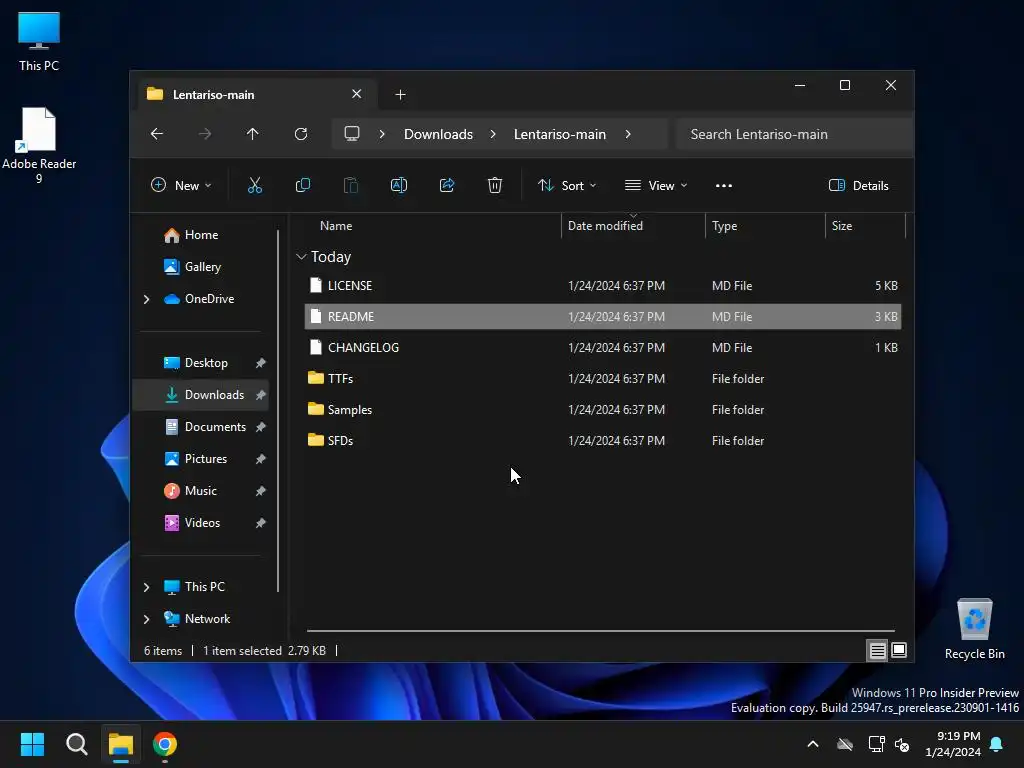The width and height of the screenshot is (1024, 768).
Task: Select Adobe Reader 9 desktop shortcut
Action: point(39,145)
